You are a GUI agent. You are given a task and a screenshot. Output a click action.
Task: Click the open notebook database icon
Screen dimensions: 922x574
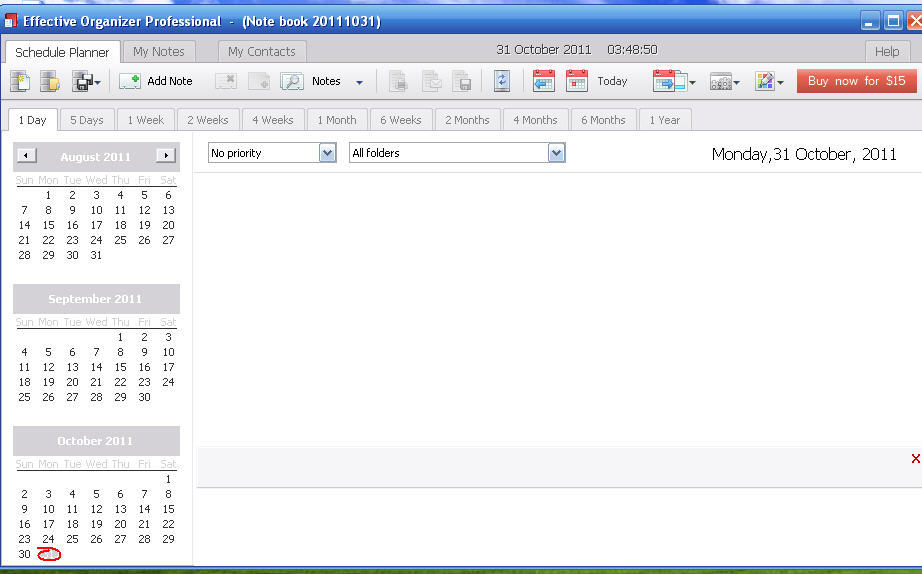click(49, 81)
